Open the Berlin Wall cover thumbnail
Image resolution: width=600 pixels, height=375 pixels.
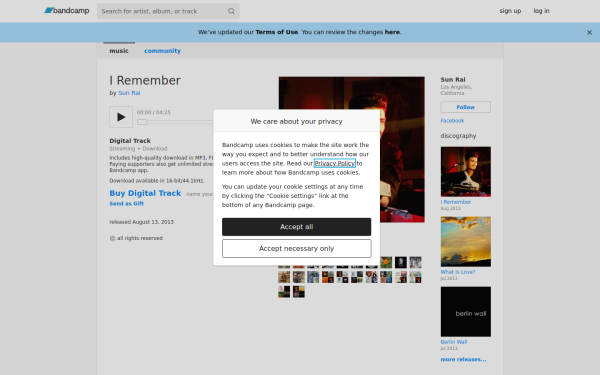tap(466, 312)
